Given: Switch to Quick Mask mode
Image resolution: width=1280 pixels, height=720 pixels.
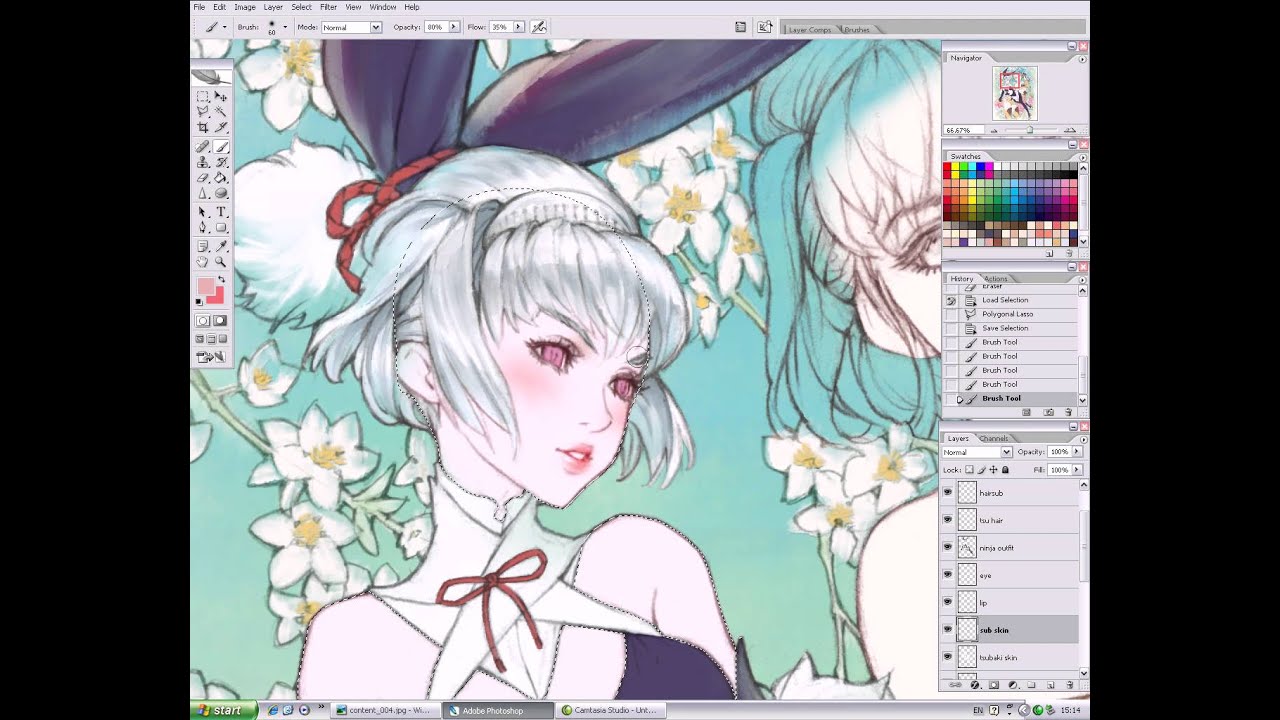Looking at the screenshot, I should click(220, 321).
